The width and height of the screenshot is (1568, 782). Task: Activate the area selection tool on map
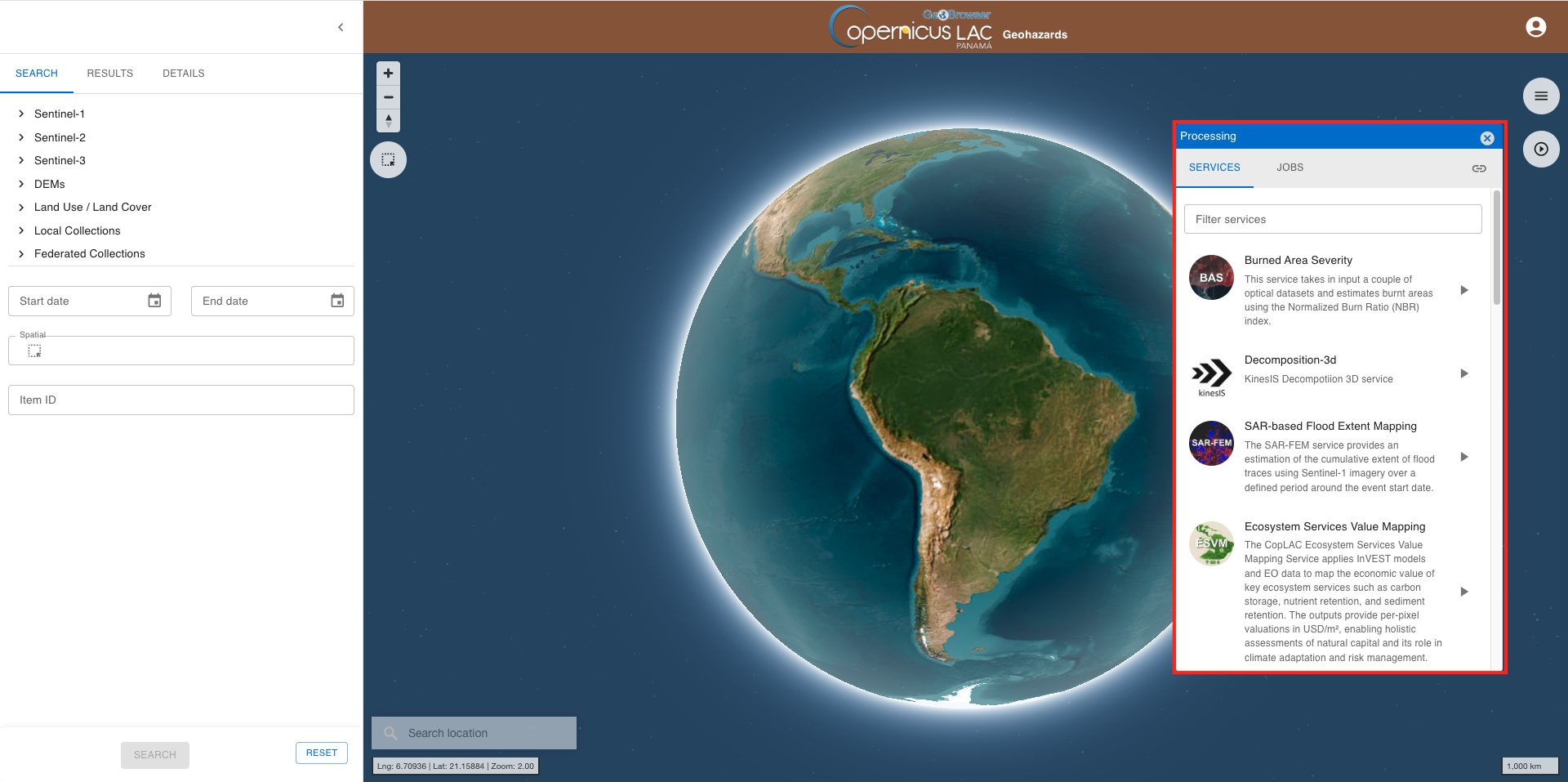[x=388, y=160]
